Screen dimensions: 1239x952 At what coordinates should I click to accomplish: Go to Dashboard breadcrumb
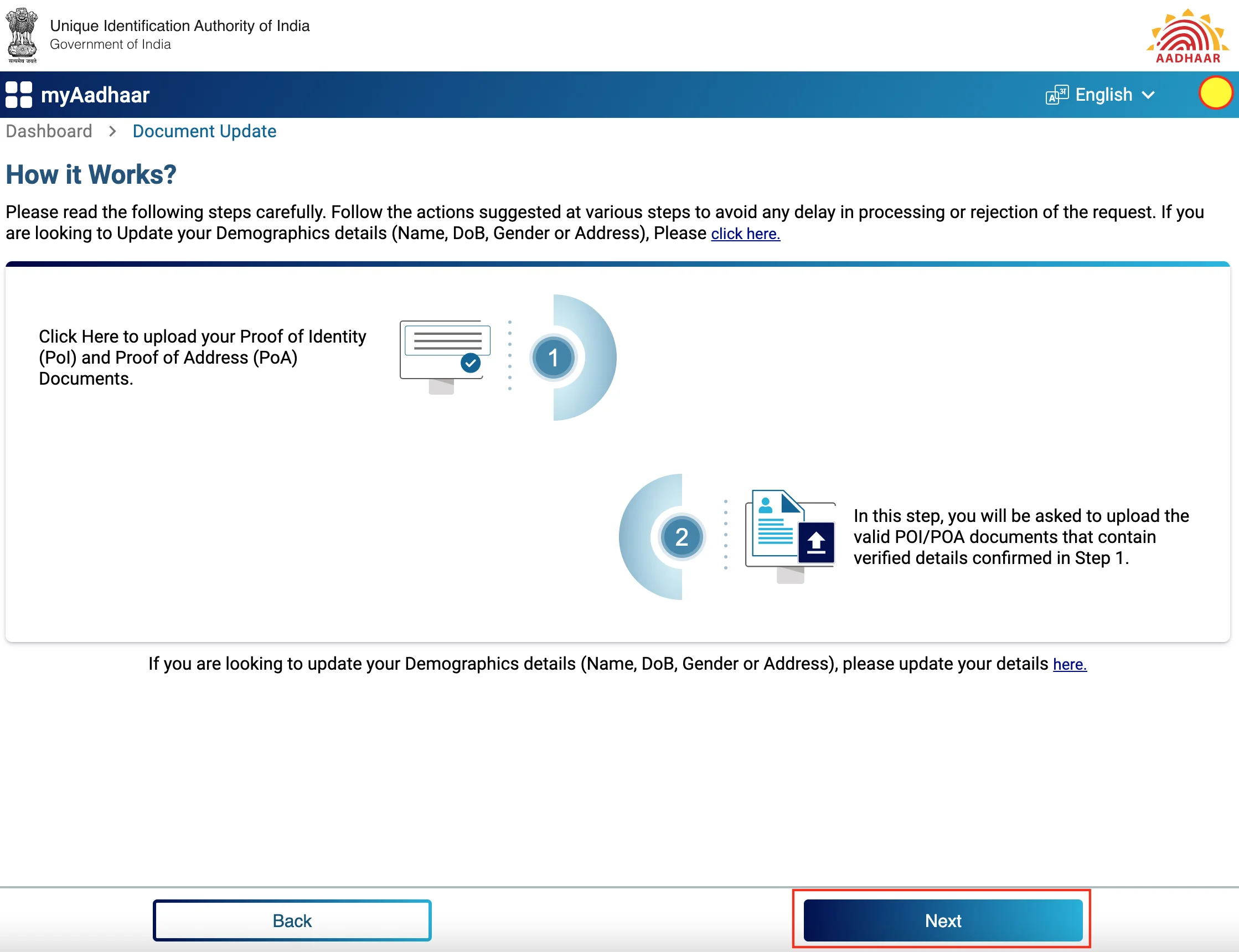pyautogui.click(x=49, y=131)
